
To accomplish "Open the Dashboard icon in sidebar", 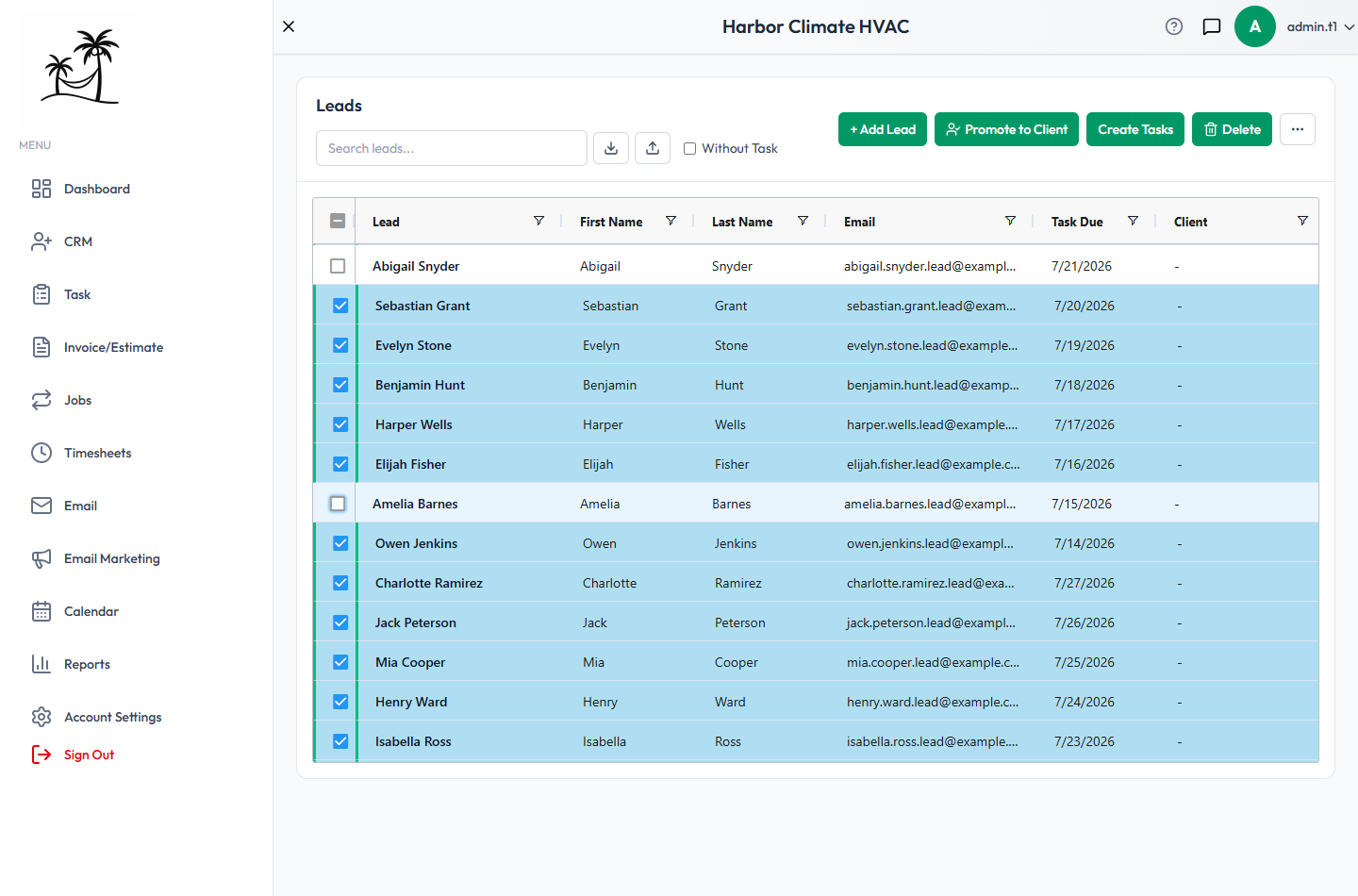I will click(x=41, y=189).
